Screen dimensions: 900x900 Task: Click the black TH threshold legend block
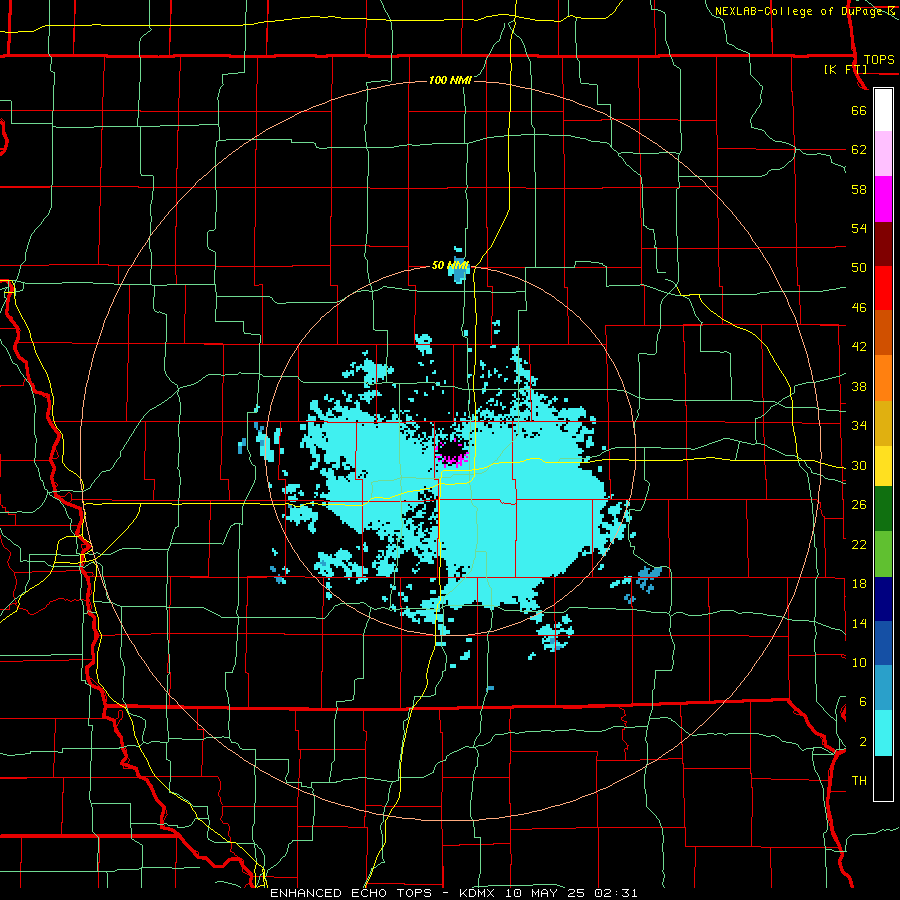pyautogui.click(x=883, y=778)
